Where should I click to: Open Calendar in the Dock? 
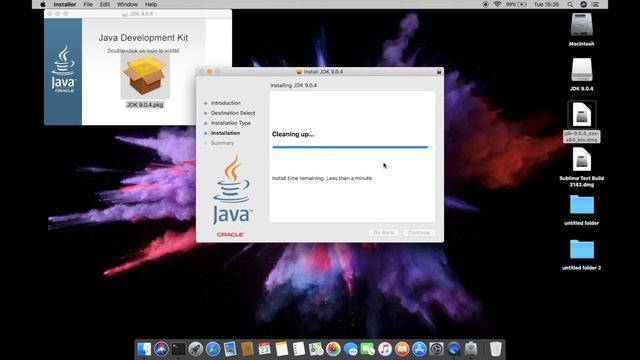click(x=264, y=349)
